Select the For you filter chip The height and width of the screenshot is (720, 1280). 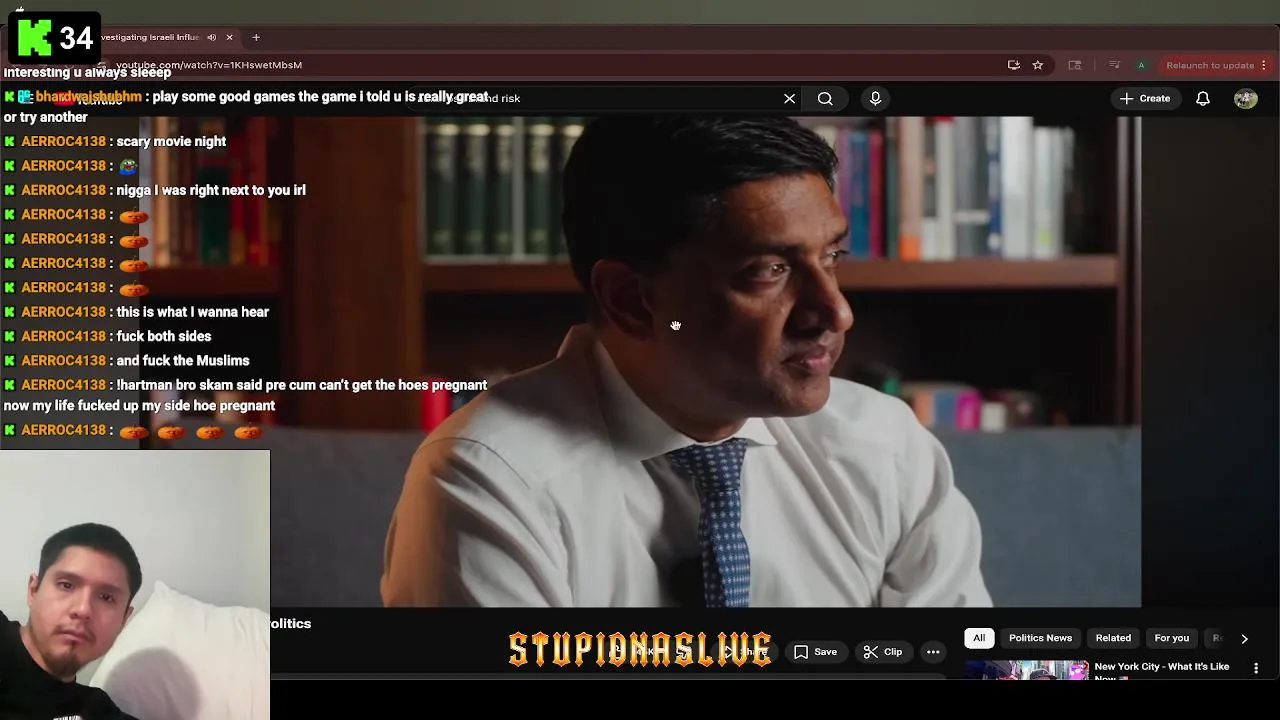pyautogui.click(x=1172, y=638)
